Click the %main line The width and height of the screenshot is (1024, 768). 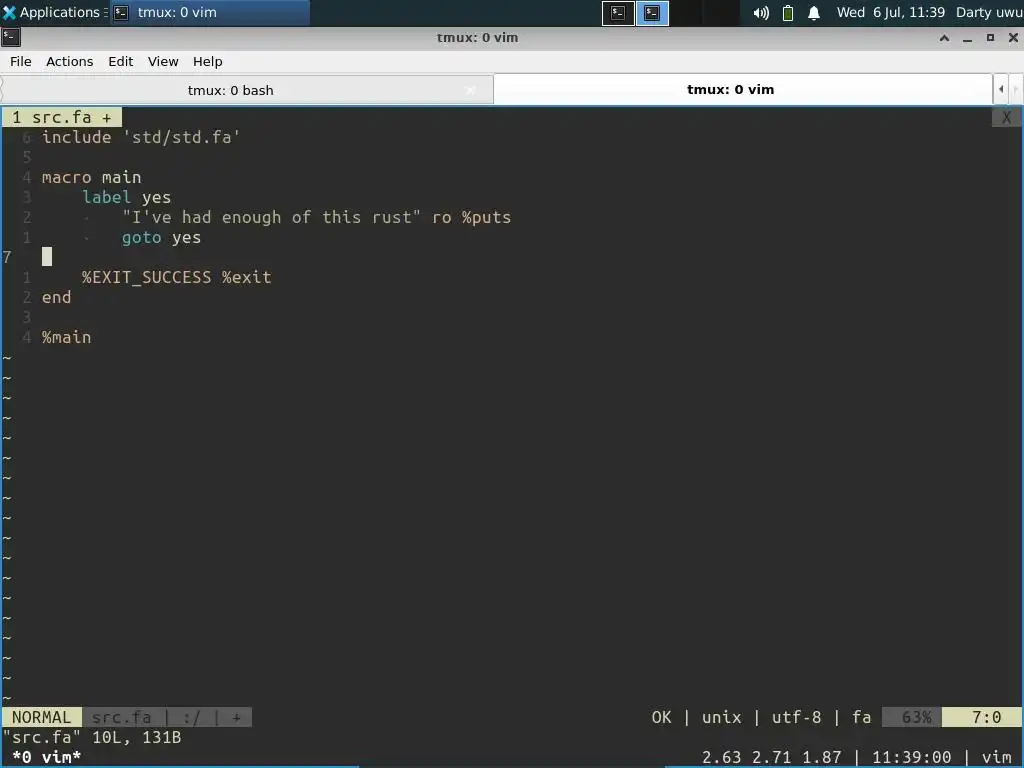coord(66,338)
